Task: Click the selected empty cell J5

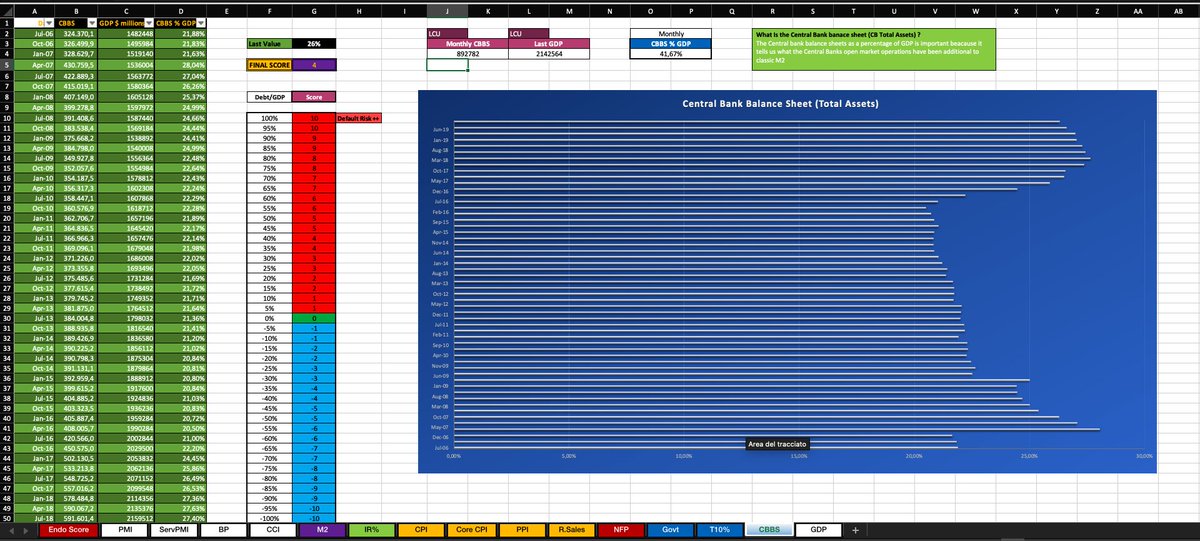Action: point(446,65)
